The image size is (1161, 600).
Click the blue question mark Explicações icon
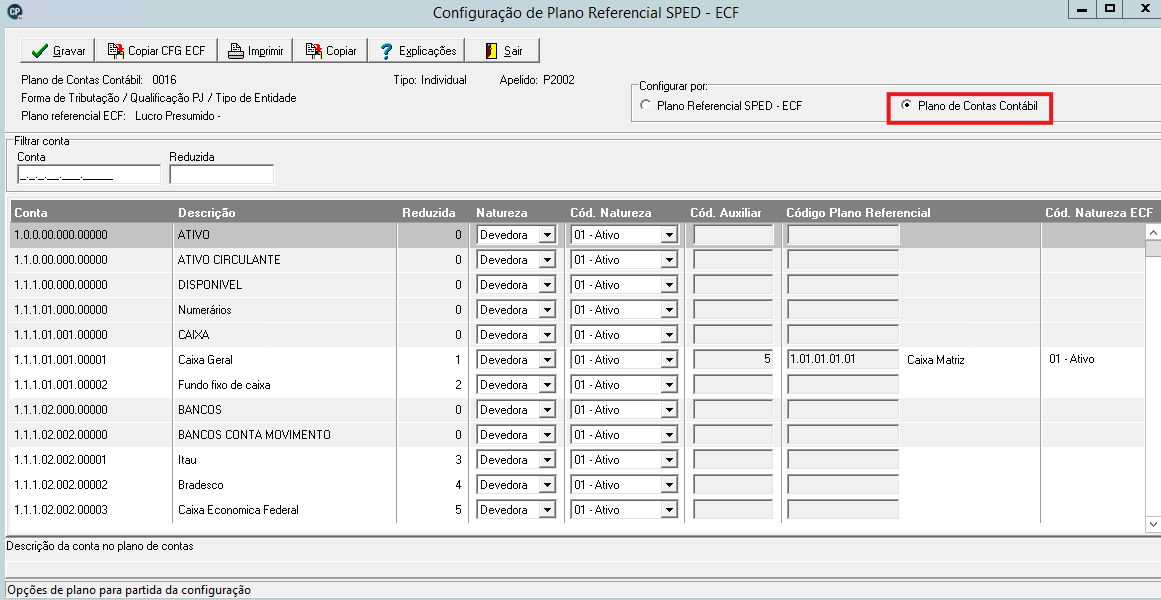click(x=386, y=50)
